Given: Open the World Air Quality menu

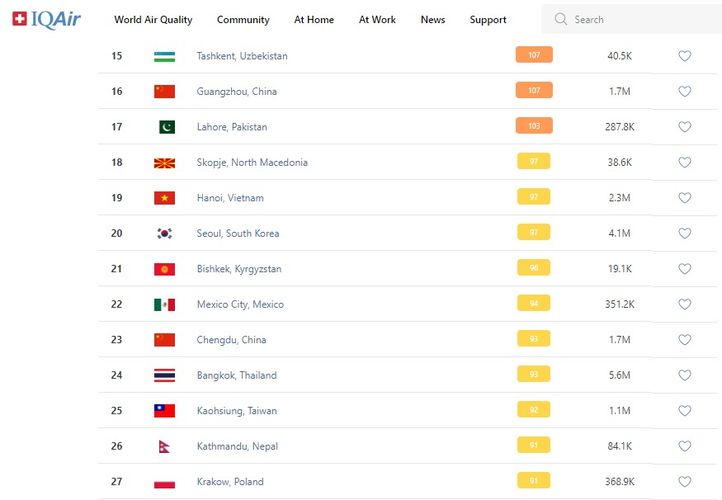Looking at the screenshot, I should [x=153, y=19].
